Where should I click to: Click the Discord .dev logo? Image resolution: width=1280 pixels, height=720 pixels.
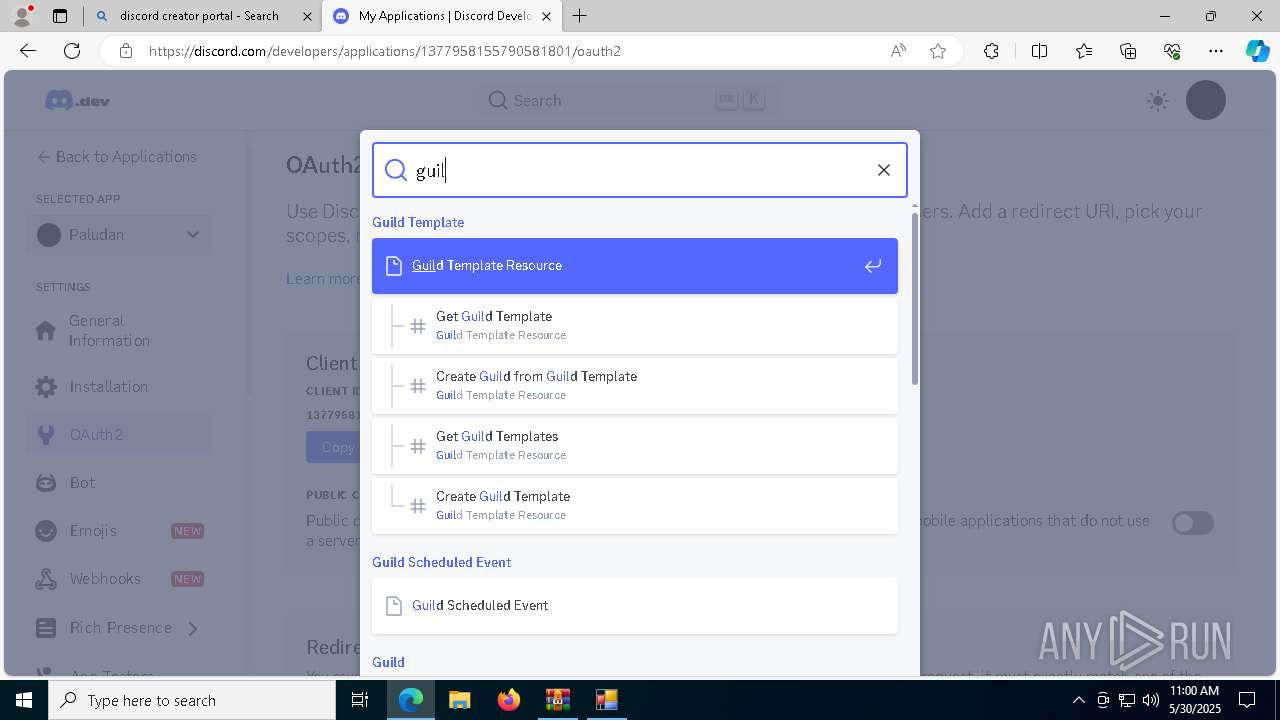click(x=77, y=101)
